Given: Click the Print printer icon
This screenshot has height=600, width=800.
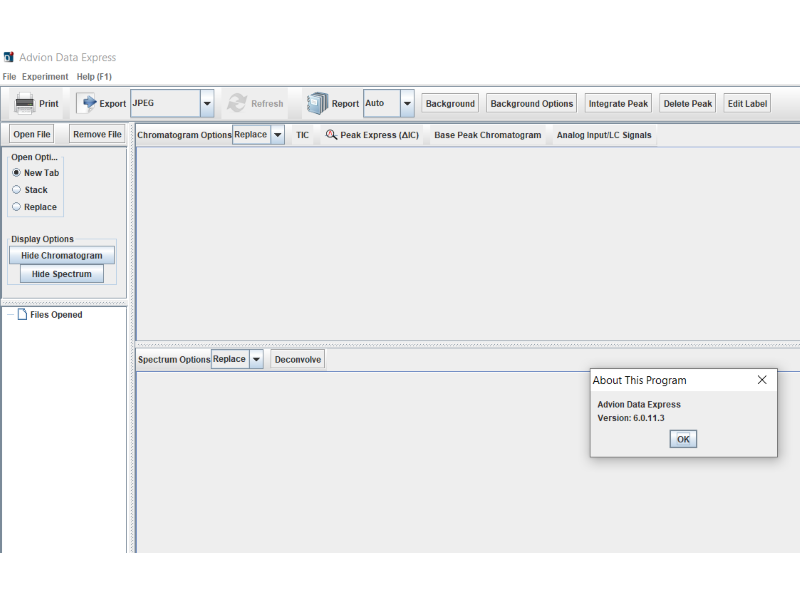Looking at the screenshot, I should 24,103.
